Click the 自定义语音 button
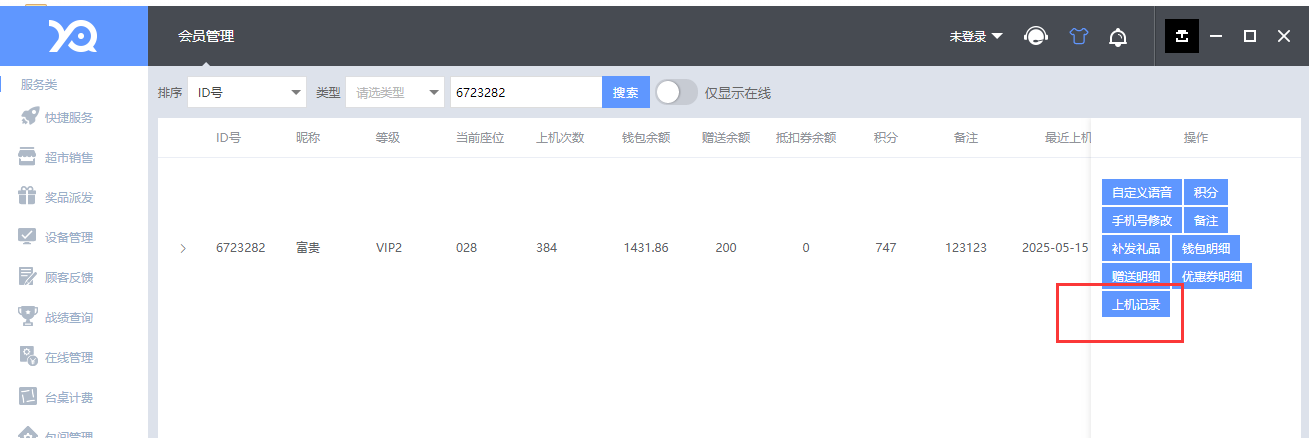Image resolution: width=1309 pixels, height=438 pixels. tap(1142, 192)
